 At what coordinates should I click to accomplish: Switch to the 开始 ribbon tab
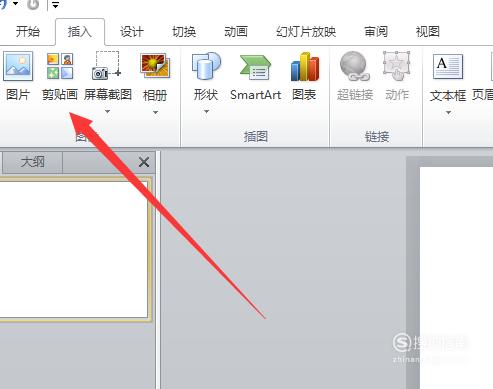tap(28, 32)
